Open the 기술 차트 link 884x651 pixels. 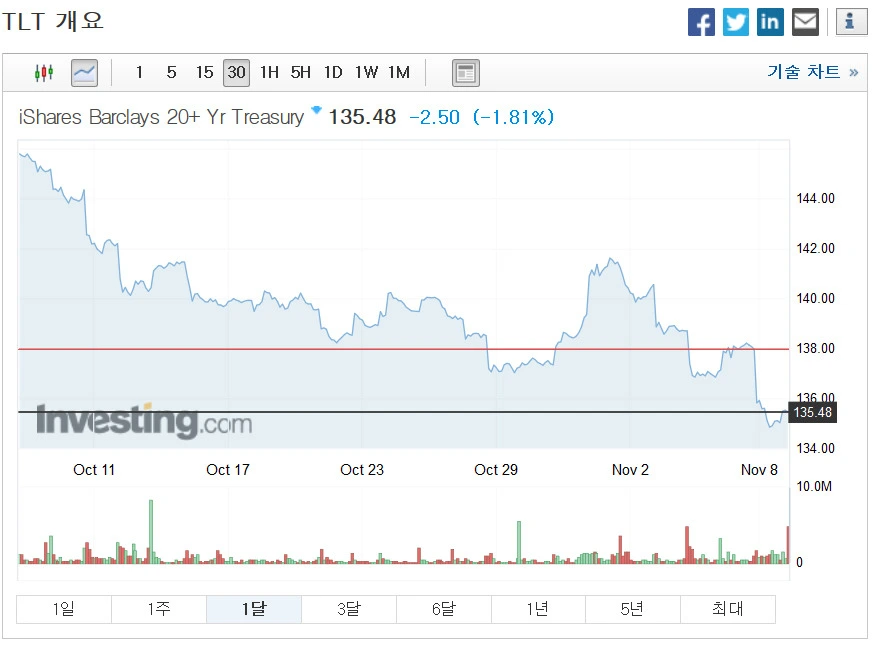[812, 72]
